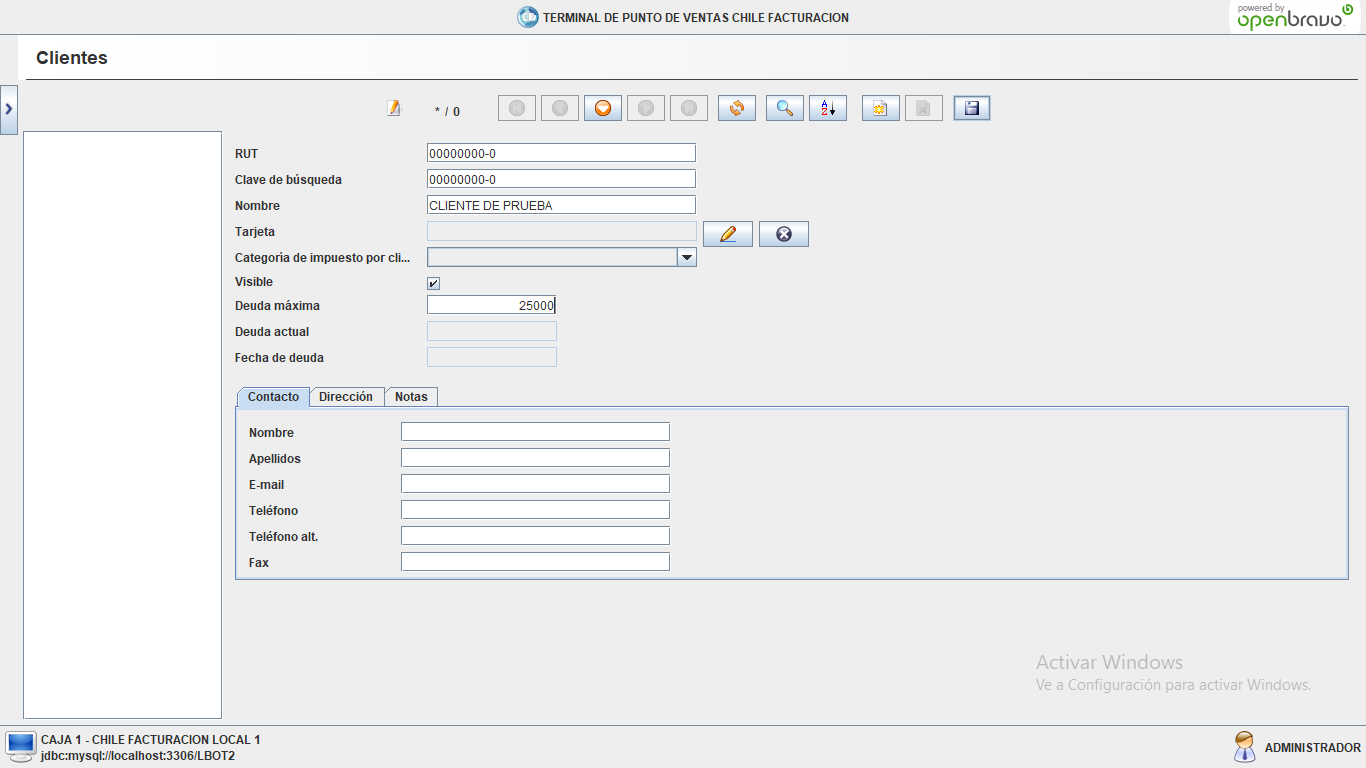Viewport: 1366px width, 768px height.
Task: Click the Tarjeta field
Action: coord(561,231)
